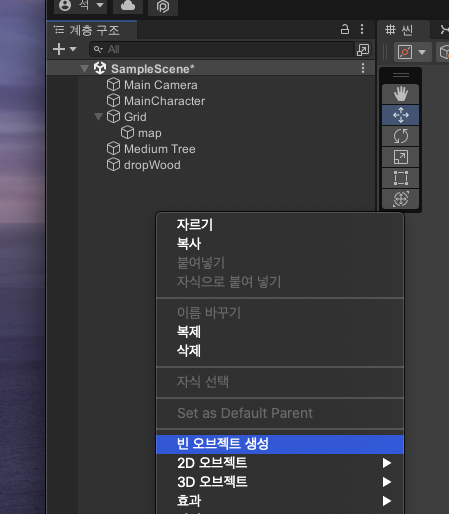Image resolution: width=449 pixels, height=514 pixels.
Task: Collapse the SampleScene tree
Action: (84, 69)
